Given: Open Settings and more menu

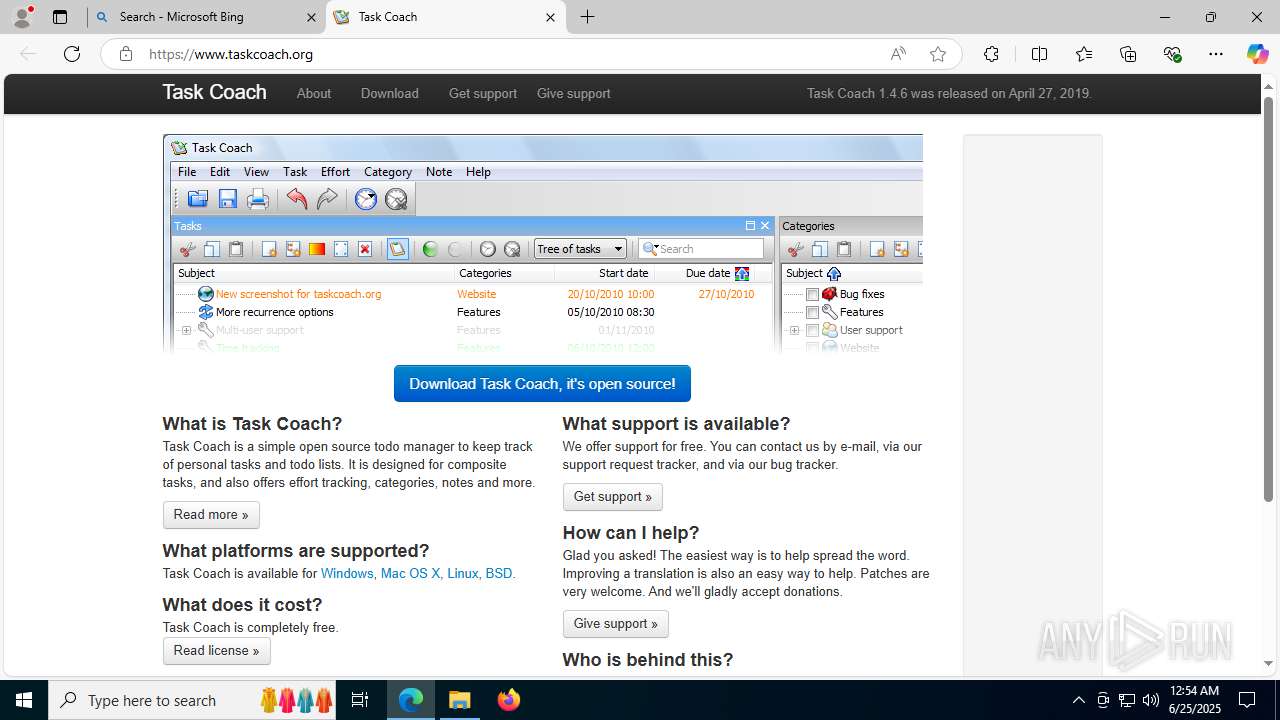Looking at the screenshot, I should coord(1216,54).
